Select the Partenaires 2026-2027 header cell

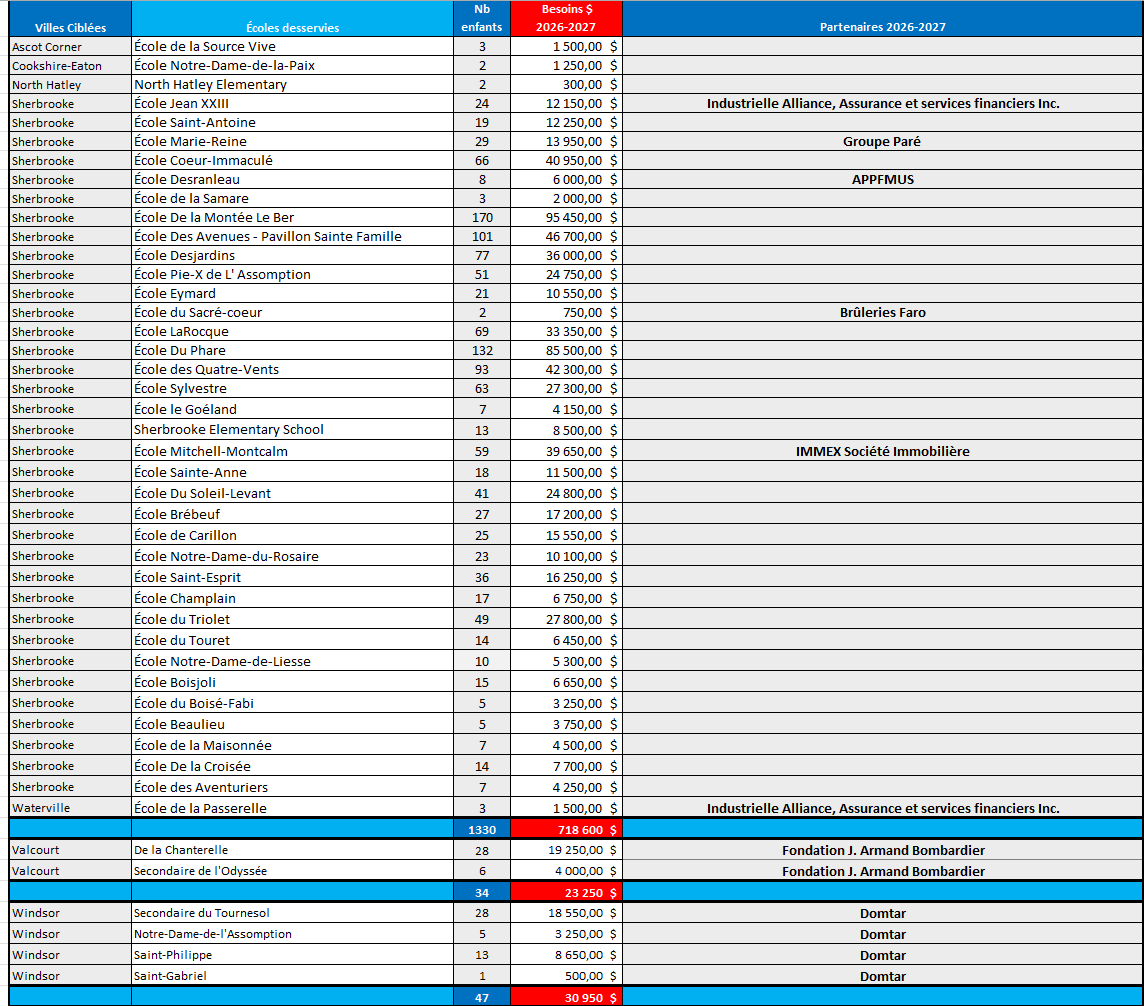[x=882, y=18]
